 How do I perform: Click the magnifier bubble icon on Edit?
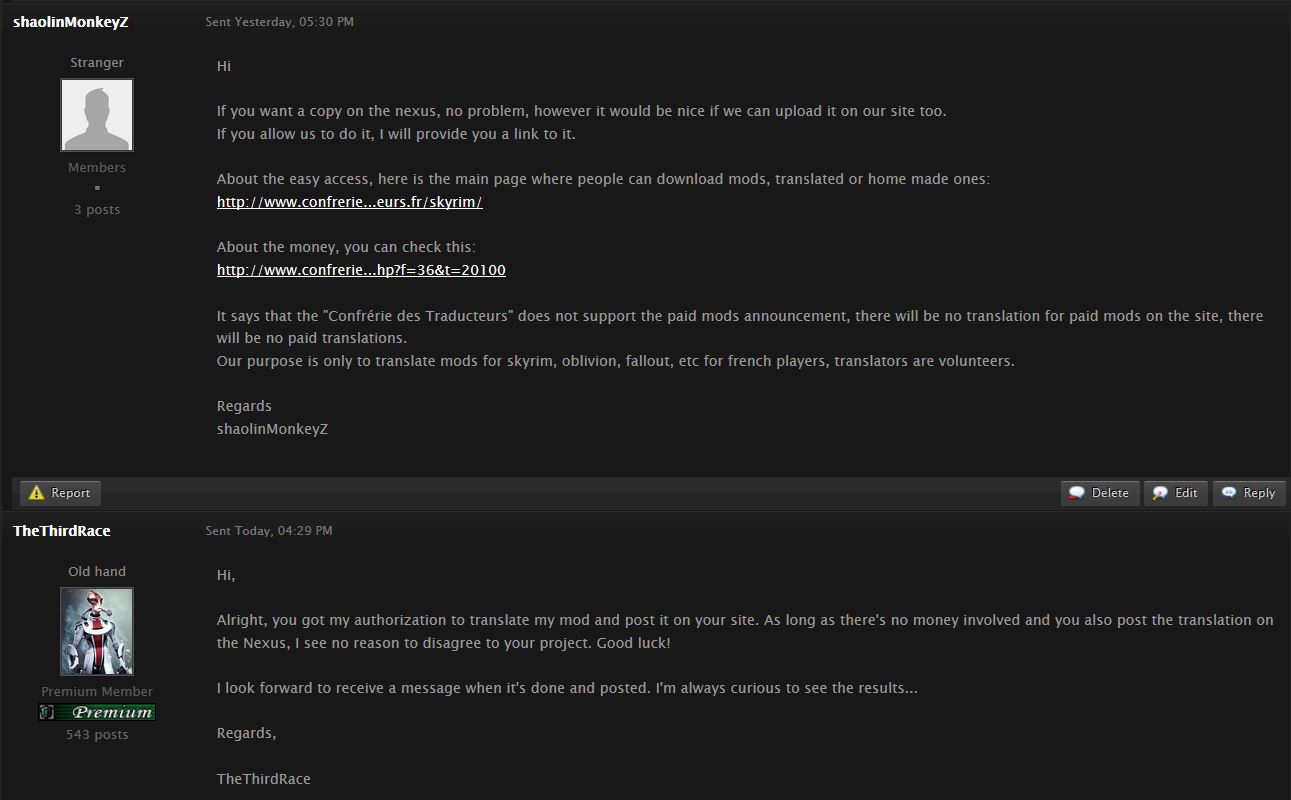click(1160, 493)
